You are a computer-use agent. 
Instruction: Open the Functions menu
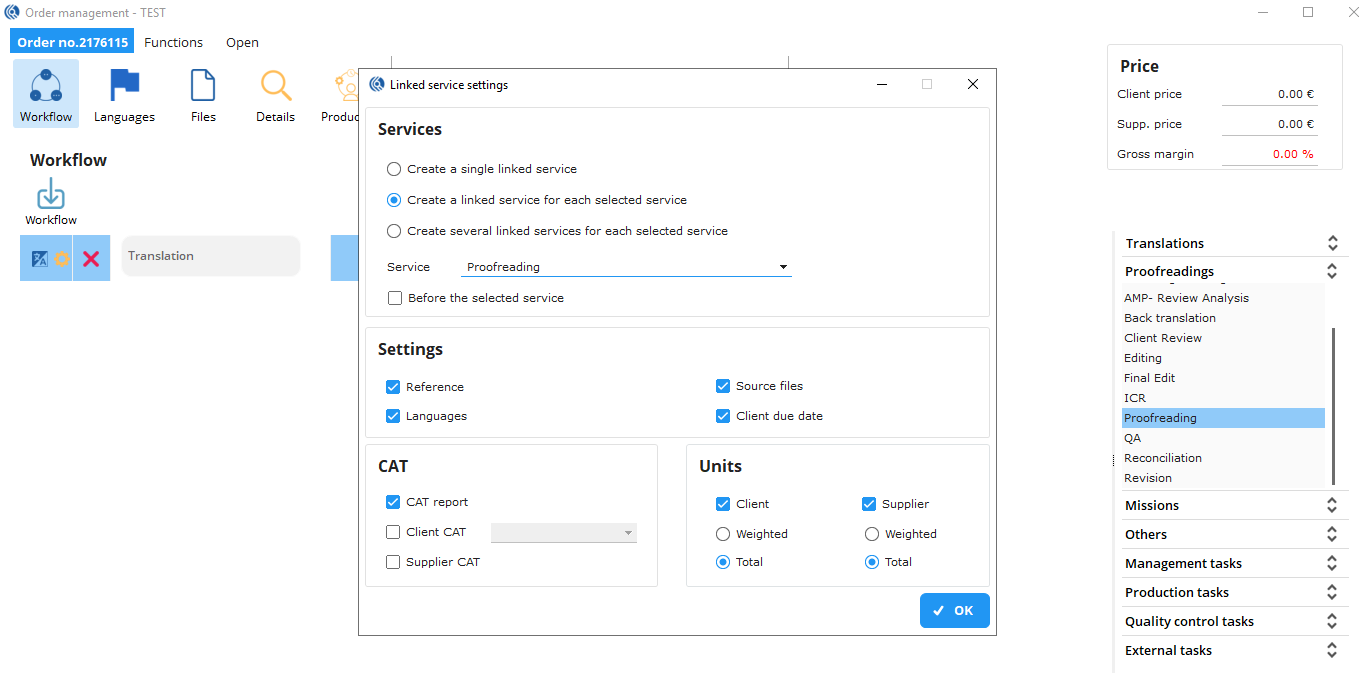point(173,43)
